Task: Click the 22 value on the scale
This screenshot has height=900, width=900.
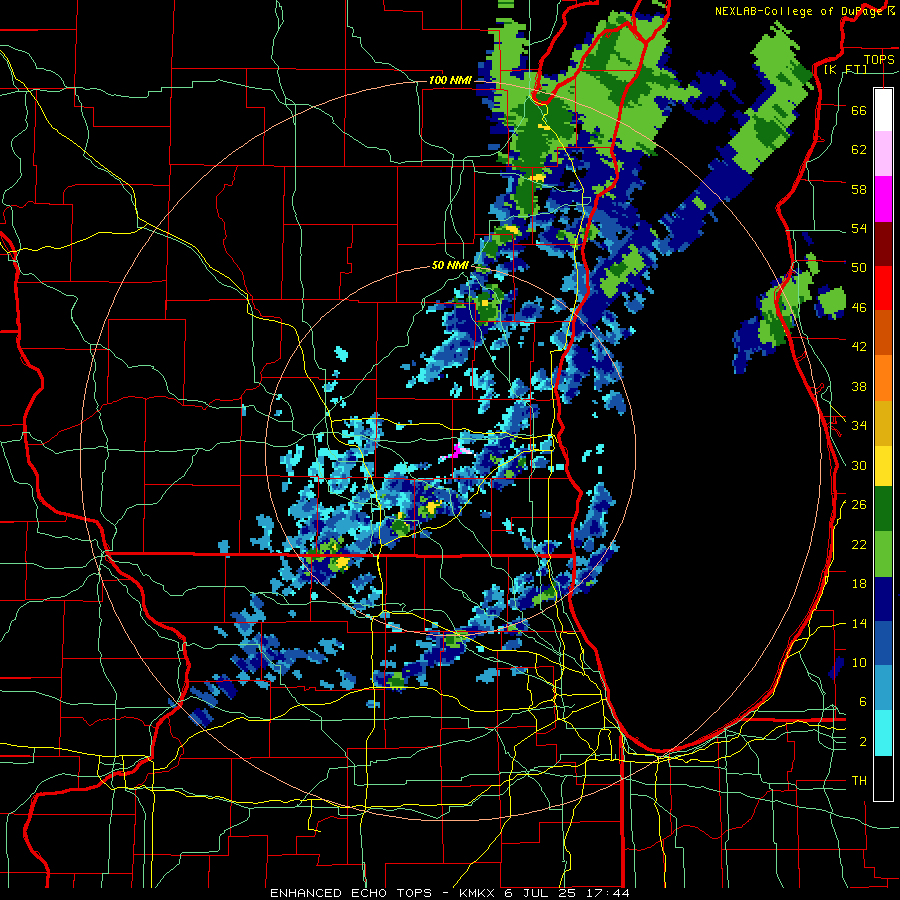Action: point(859,544)
